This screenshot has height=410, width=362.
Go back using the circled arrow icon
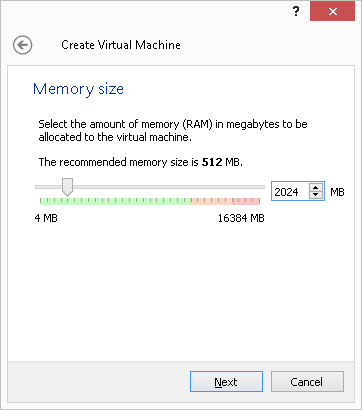(23, 45)
